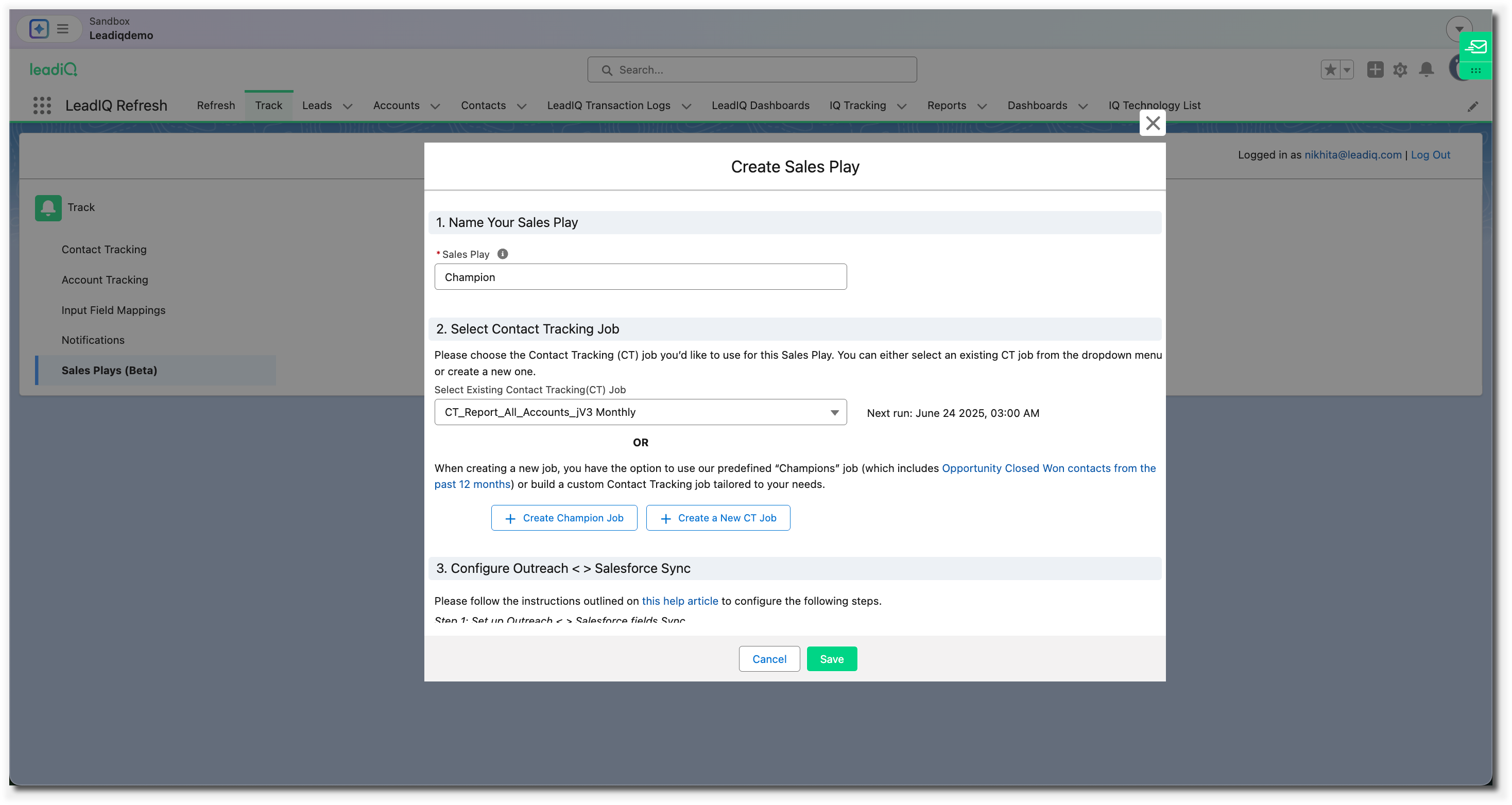Select Contact Tracking in sidebar
This screenshot has height=805, width=1512.
(x=104, y=249)
